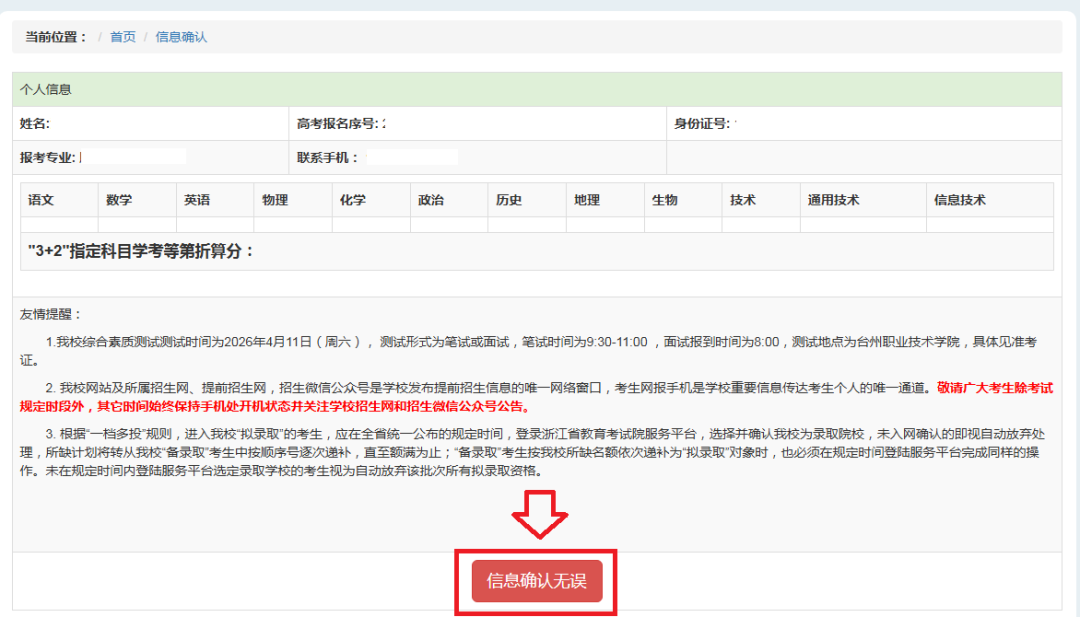Select the 英语 column header
This screenshot has width=1080, height=617.
[x=197, y=200]
